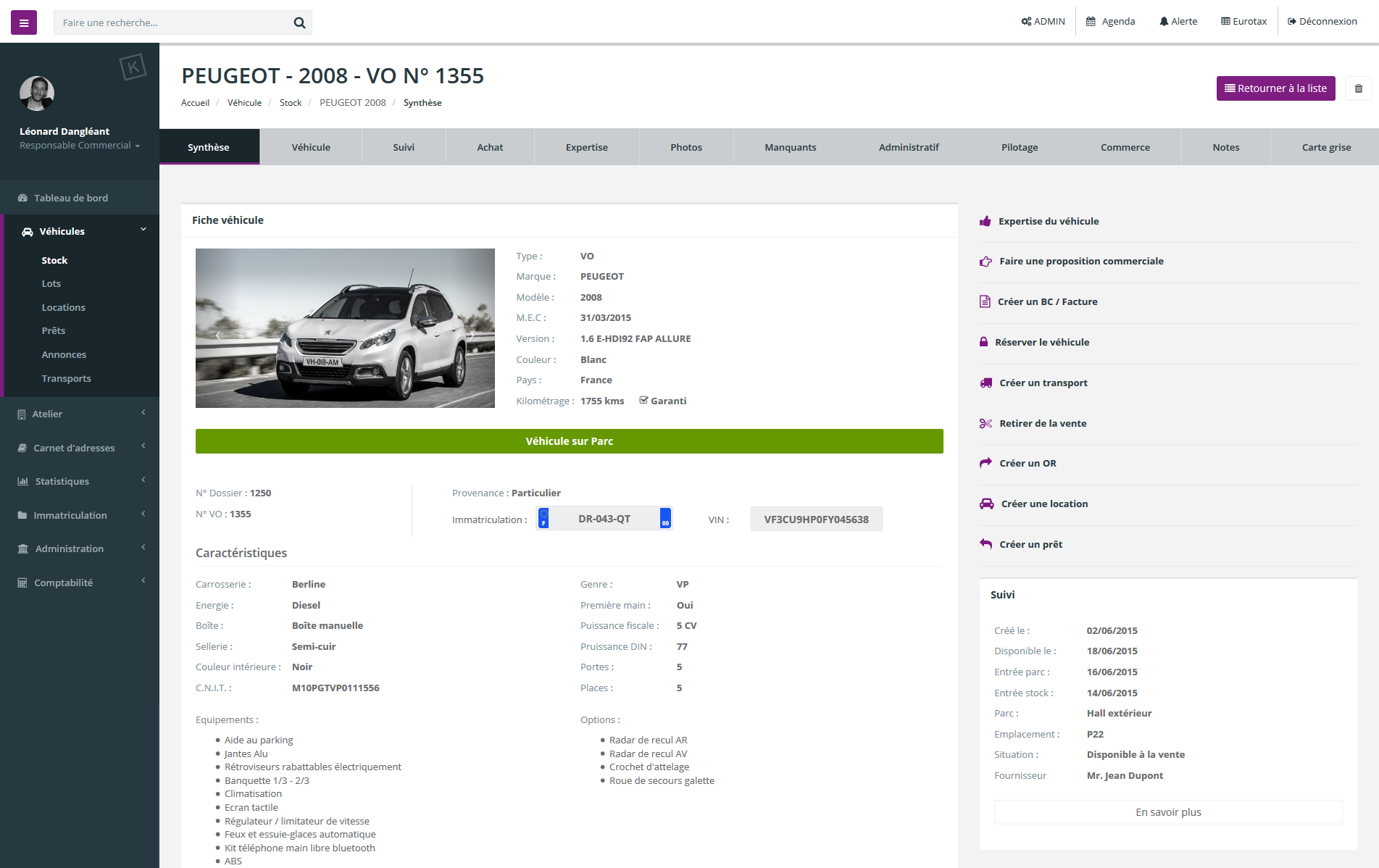
Task: Click the Atelier sidebar icon
Action: (22, 414)
